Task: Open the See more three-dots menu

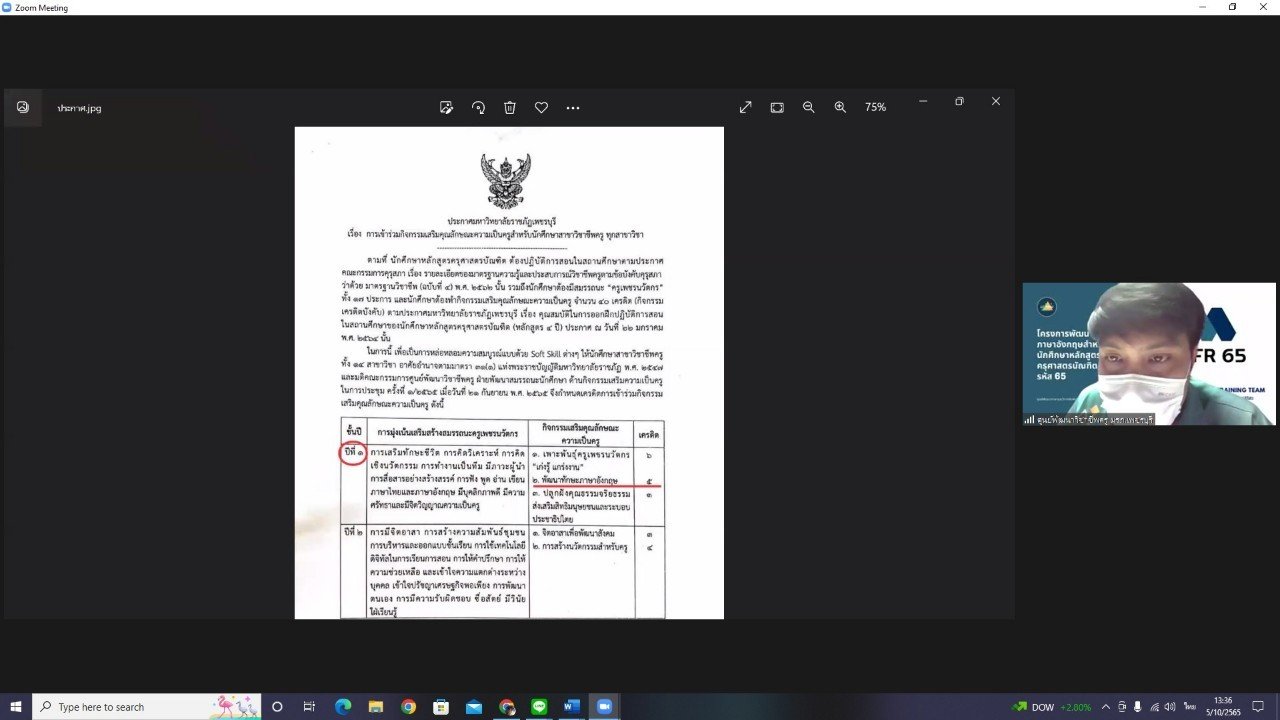Action: click(573, 107)
